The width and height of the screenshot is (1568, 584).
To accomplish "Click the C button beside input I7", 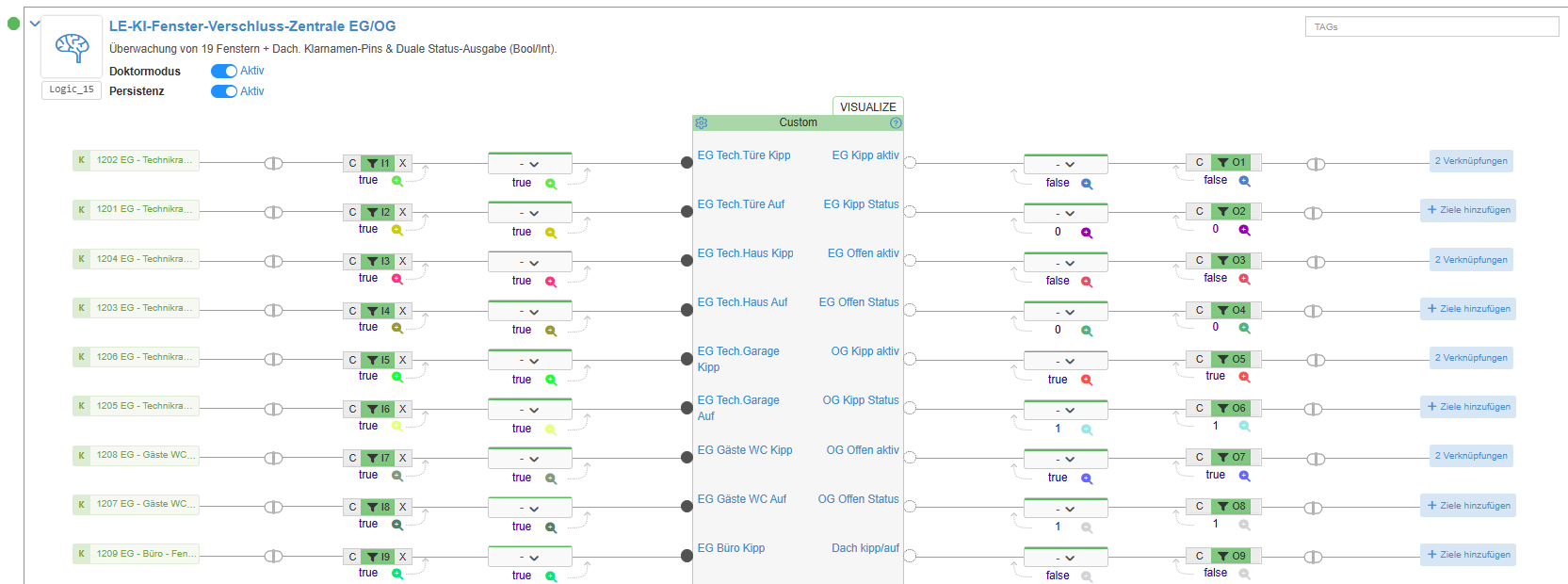I will (x=352, y=458).
